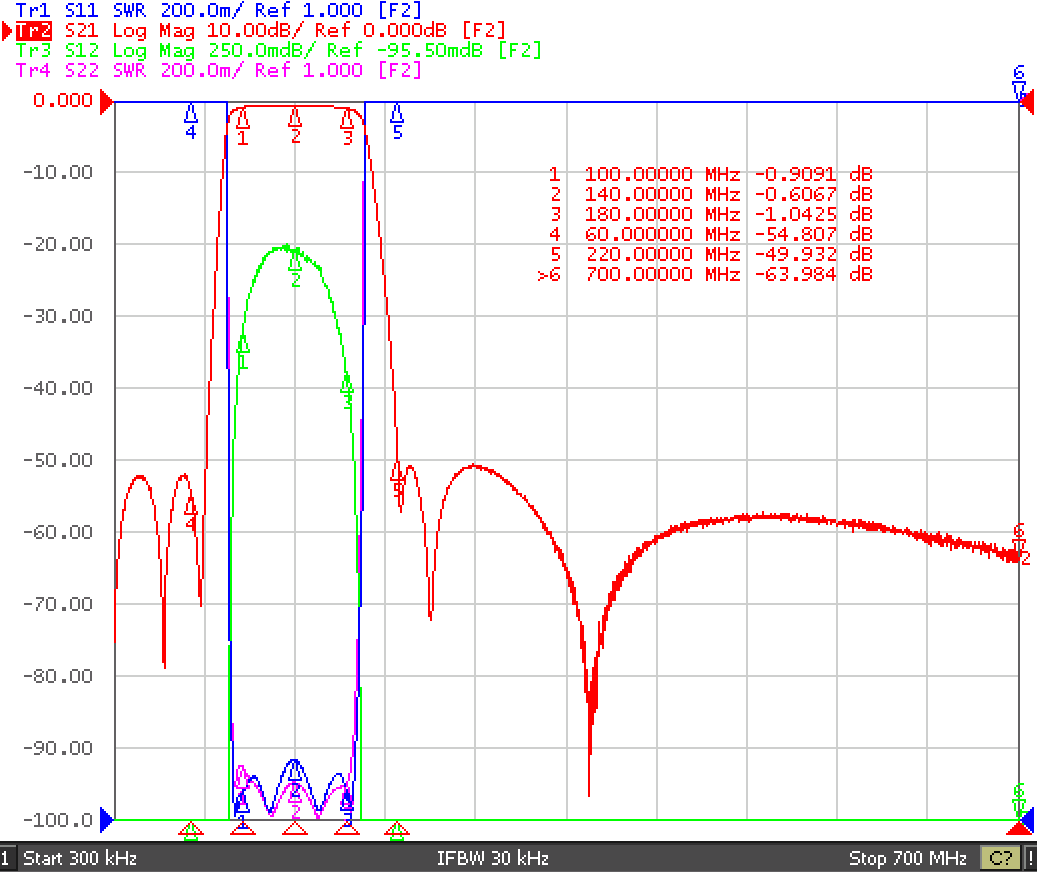The width and height of the screenshot is (1037, 872).
Task: Click red marker 2 at passband center
Action: click(295, 119)
